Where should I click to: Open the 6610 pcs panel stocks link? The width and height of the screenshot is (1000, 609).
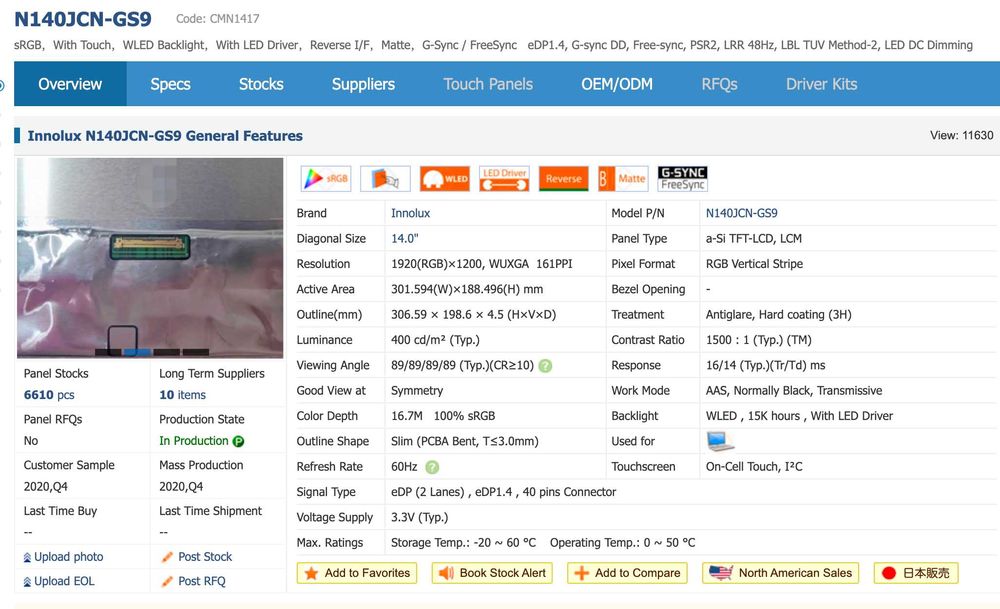click(49, 395)
